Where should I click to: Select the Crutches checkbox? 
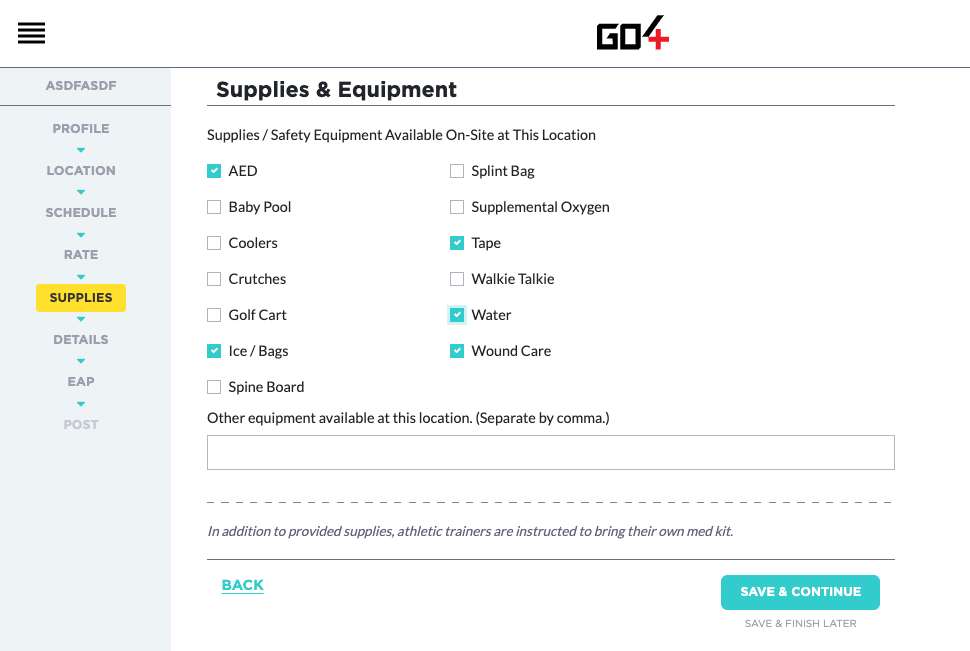pos(214,279)
